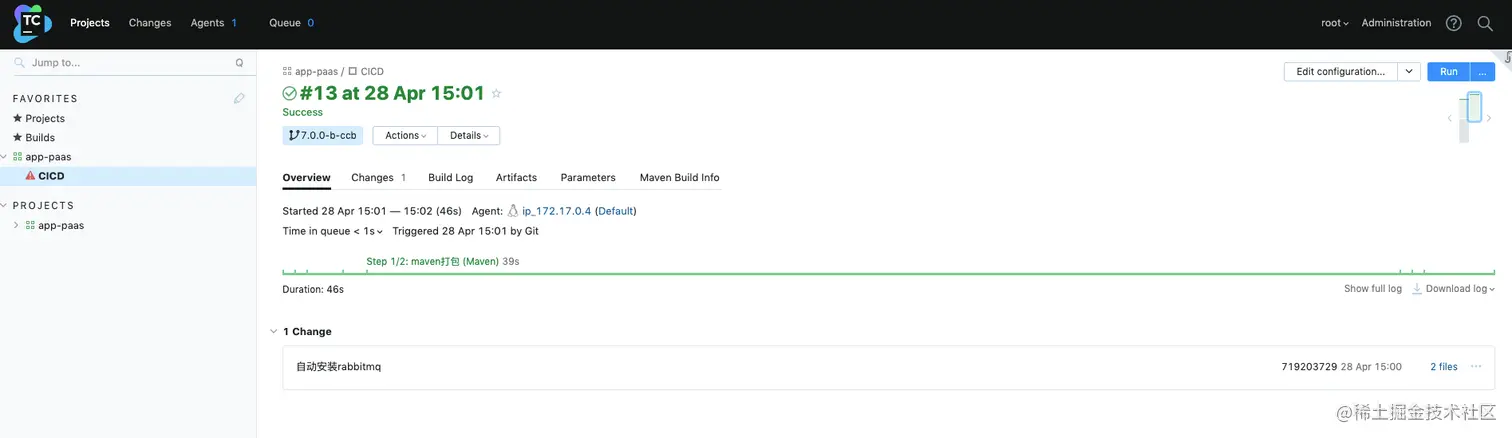Expand app-paas under PROJECTS

(16, 225)
